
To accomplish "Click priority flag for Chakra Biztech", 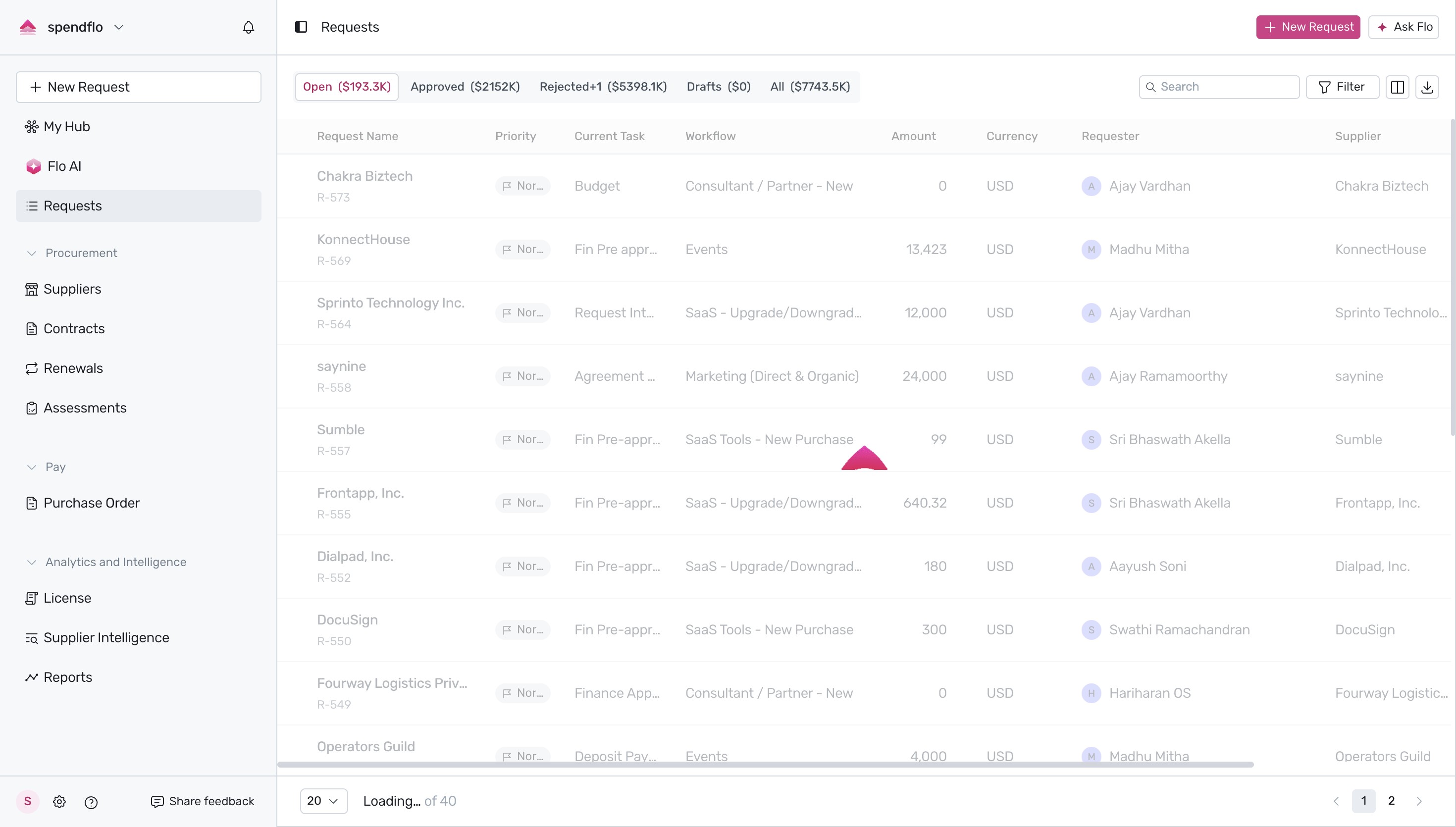I will [x=522, y=186].
